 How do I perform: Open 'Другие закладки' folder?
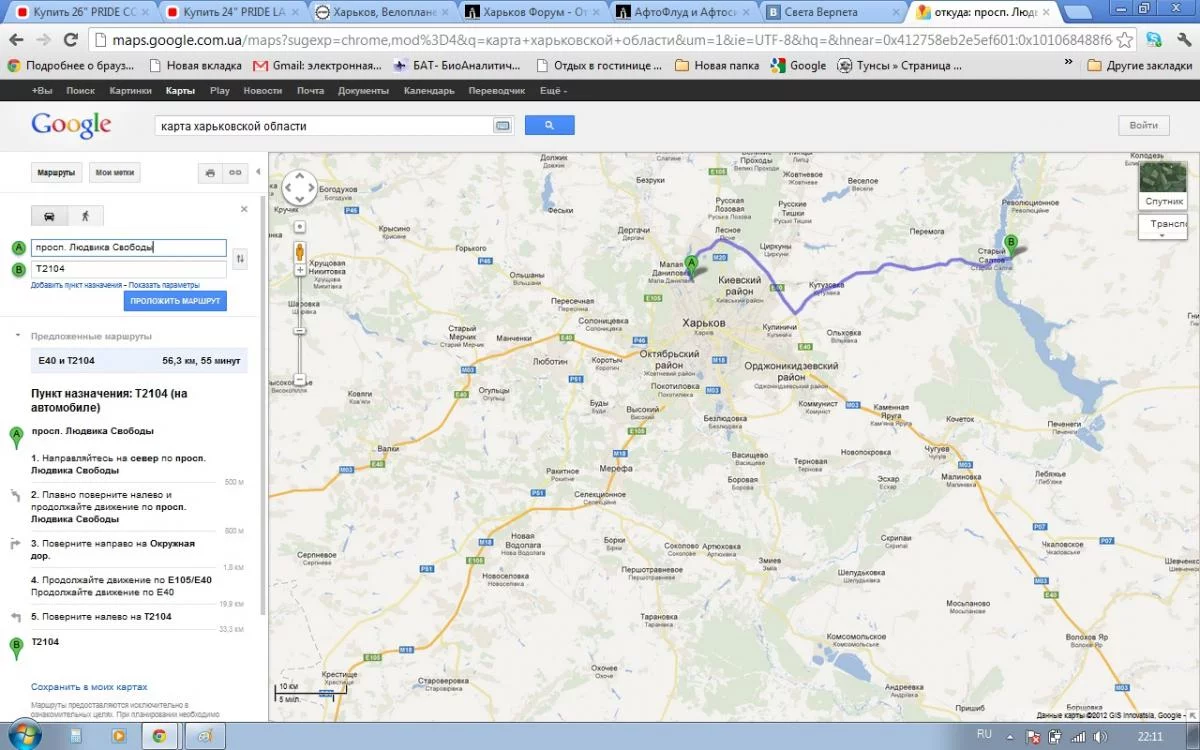click(x=1138, y=65)
